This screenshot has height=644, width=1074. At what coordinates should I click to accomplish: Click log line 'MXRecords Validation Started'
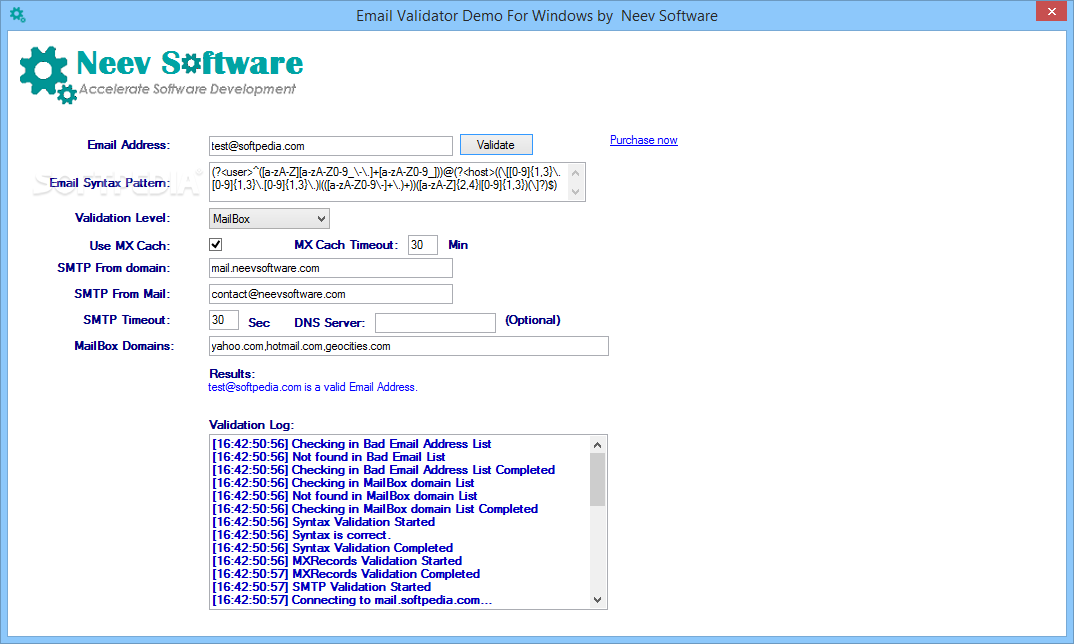coord(337,561)
